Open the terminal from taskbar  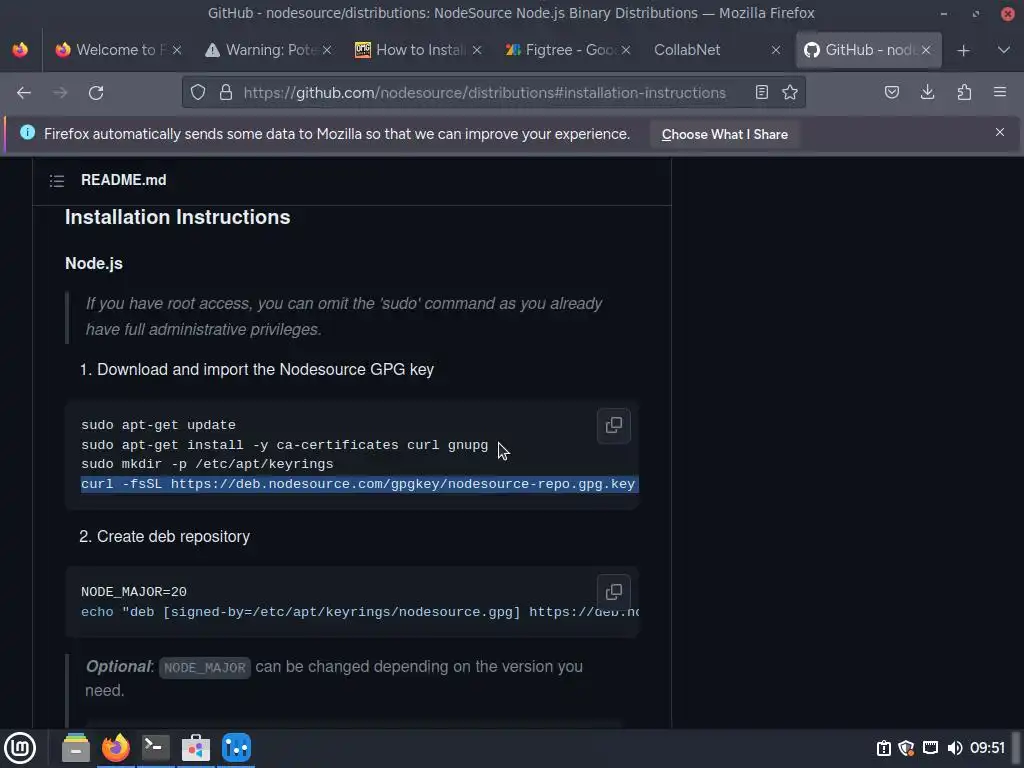coord(155,748)
